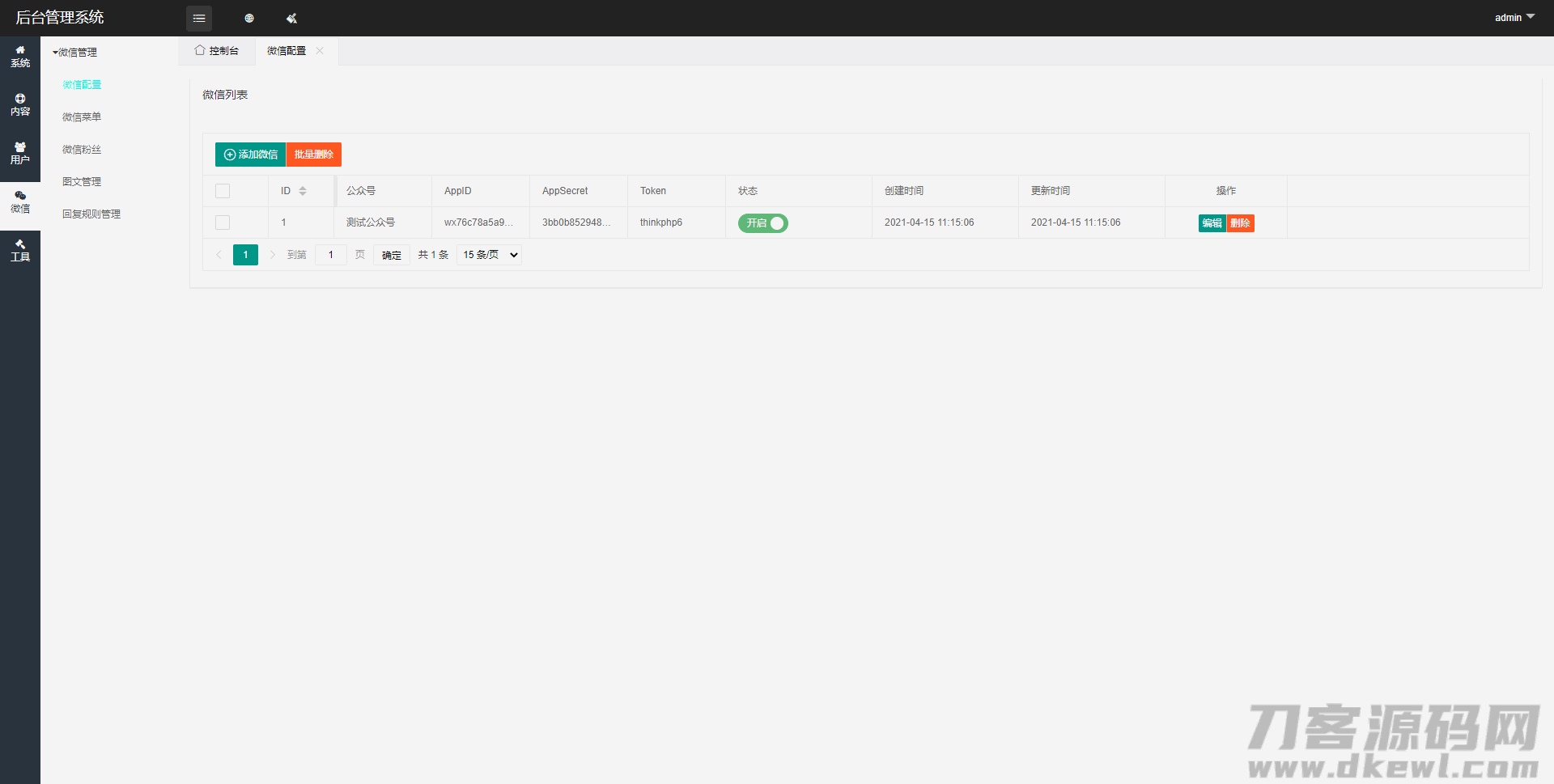The height and width of the screenshot is (784, 1554).
Task: Go to previous page arrow
Action: point(219,255)
